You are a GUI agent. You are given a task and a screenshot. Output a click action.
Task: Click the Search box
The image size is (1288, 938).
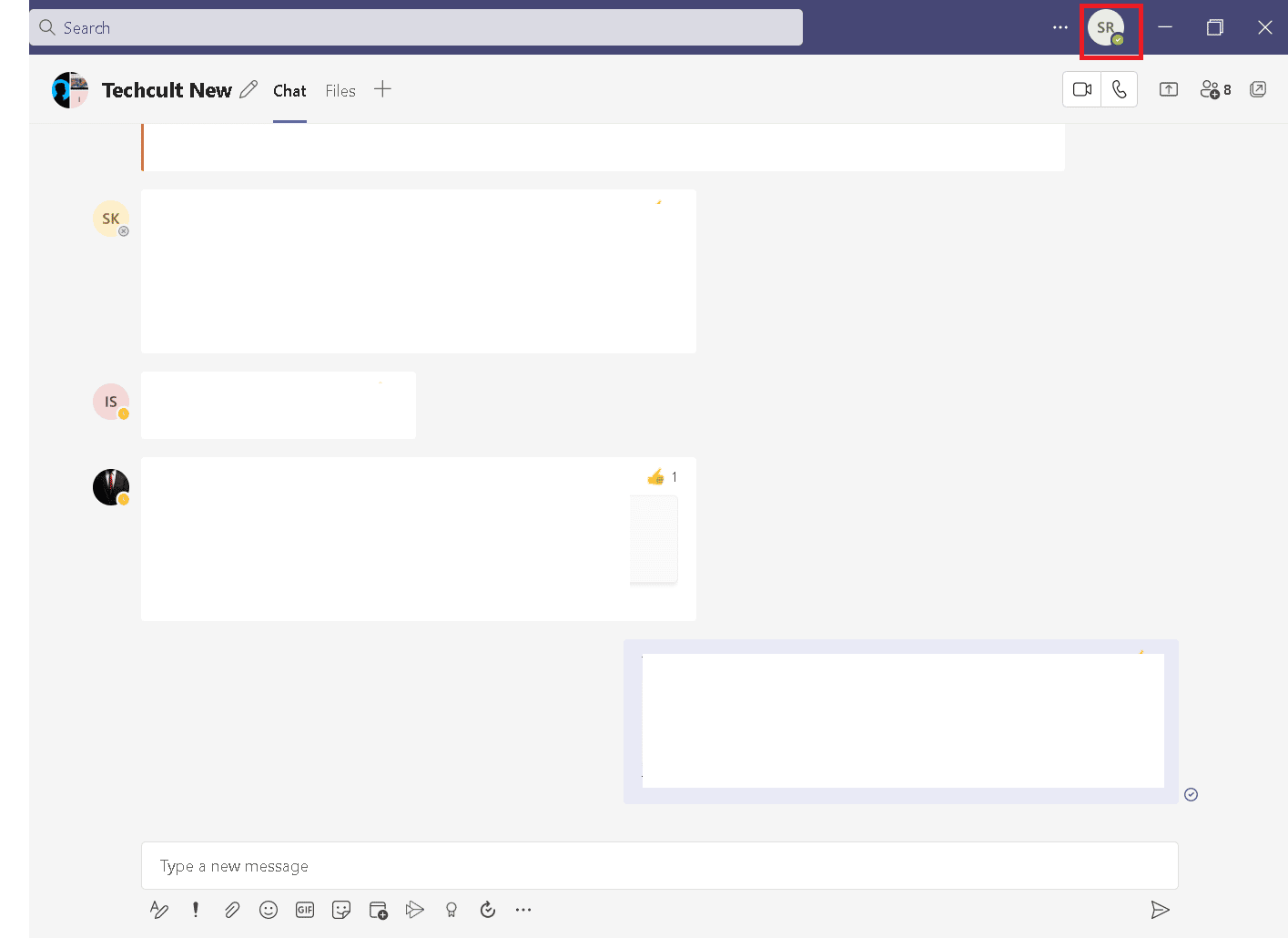click(416, 27)
